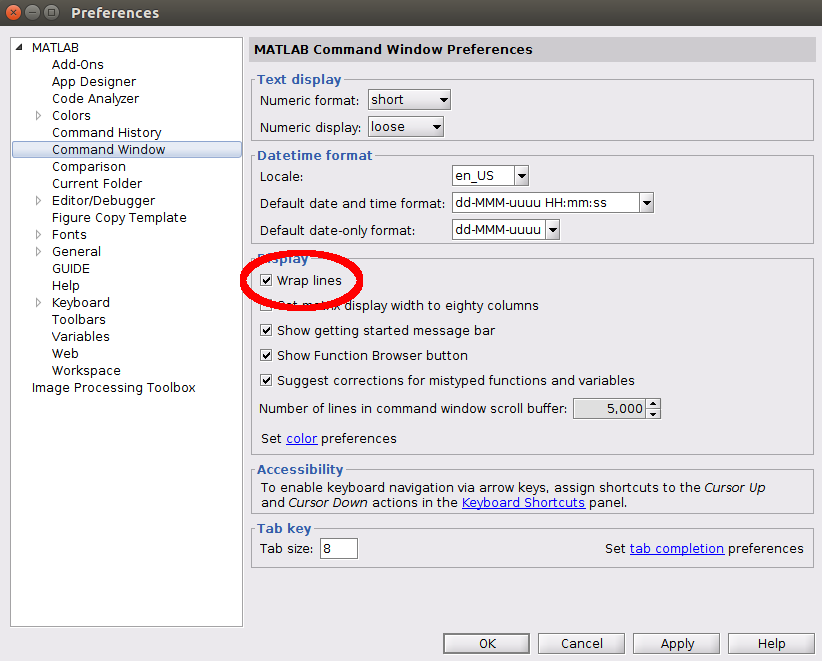
Task: Expand the Fonts tree node
Action: click(38, 234)
